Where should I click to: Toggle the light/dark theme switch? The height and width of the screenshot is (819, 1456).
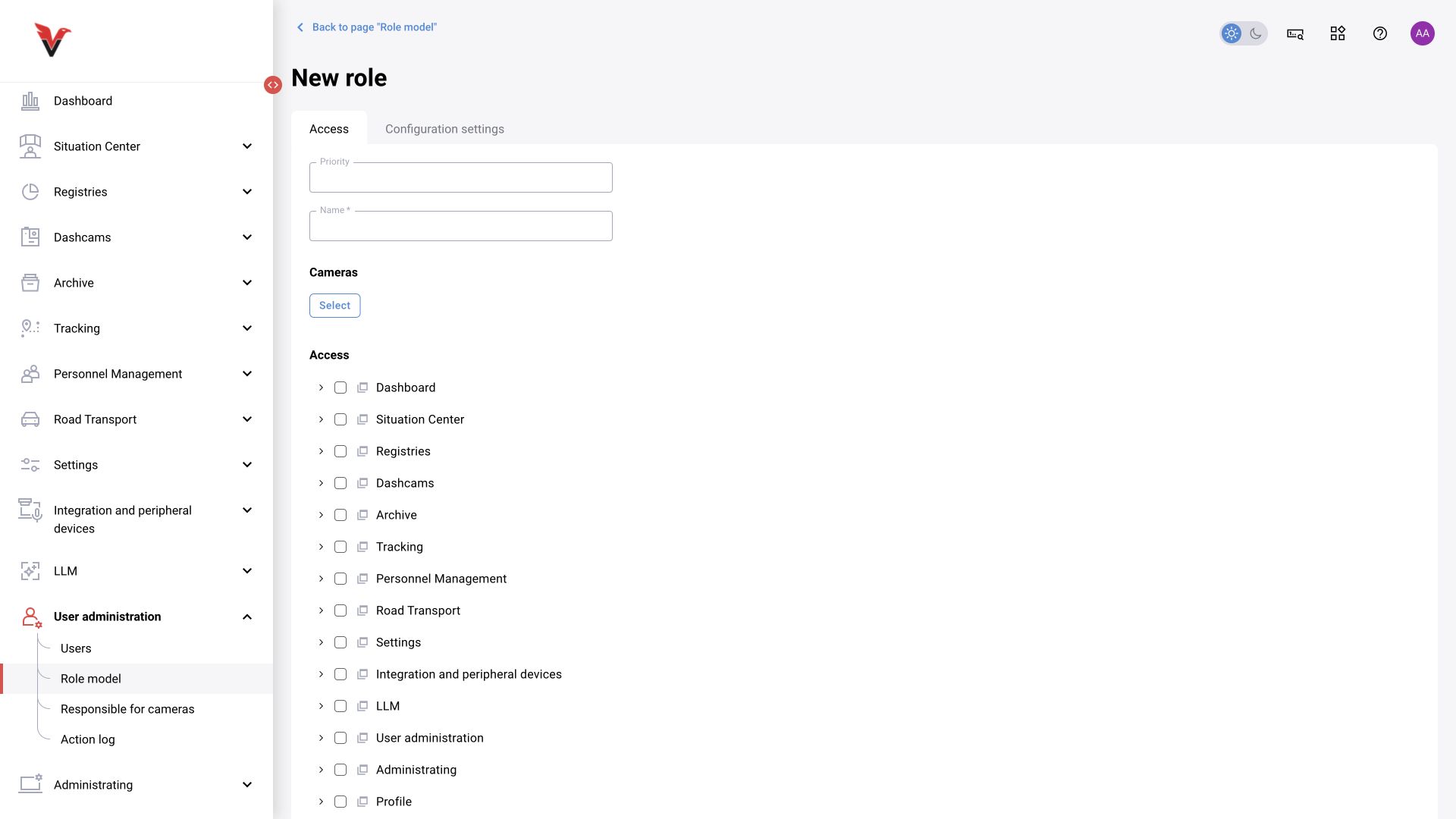click(1244, 33)
